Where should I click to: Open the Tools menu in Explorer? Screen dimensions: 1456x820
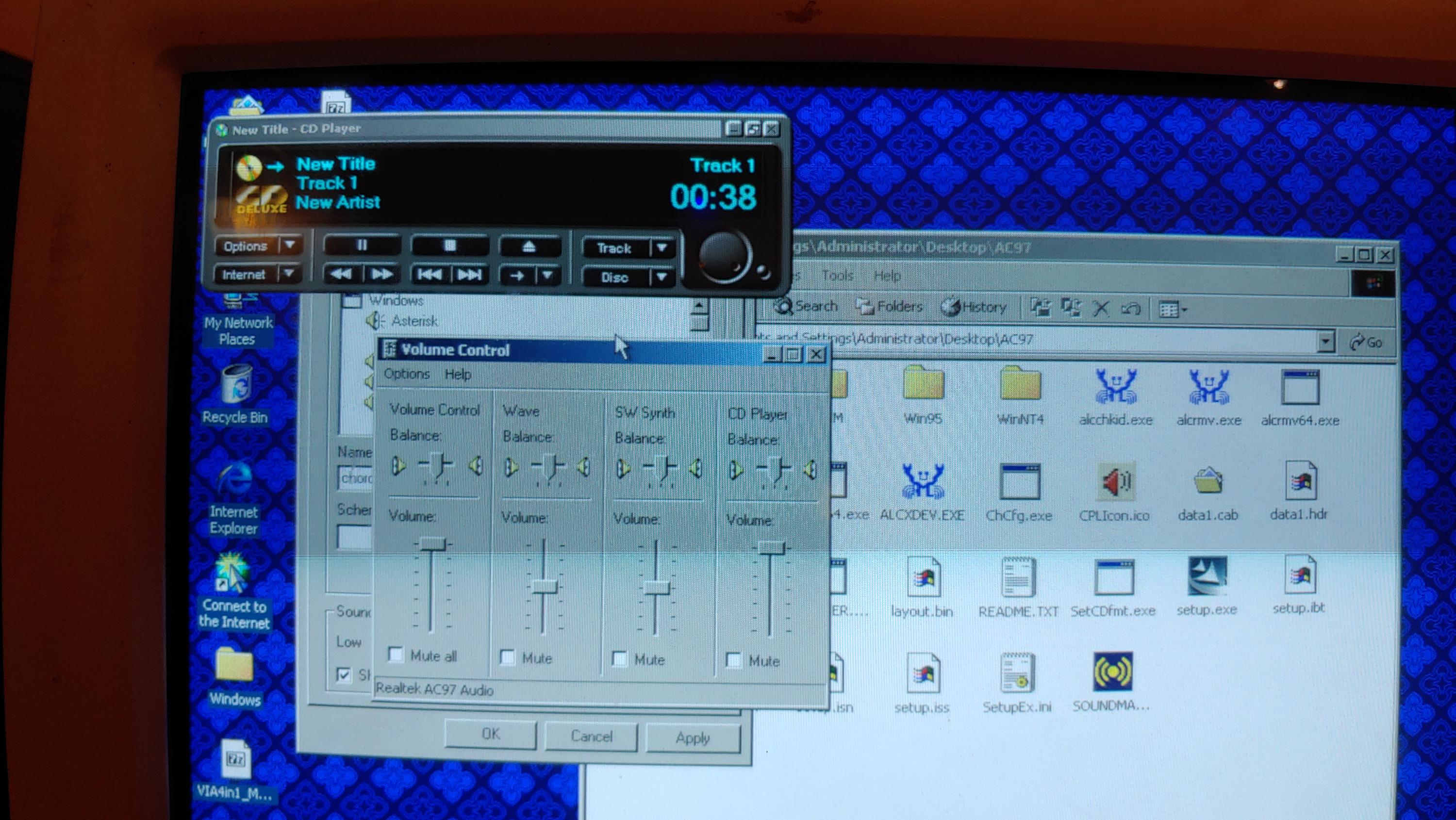pyautogui.click(x=837, y=276)
